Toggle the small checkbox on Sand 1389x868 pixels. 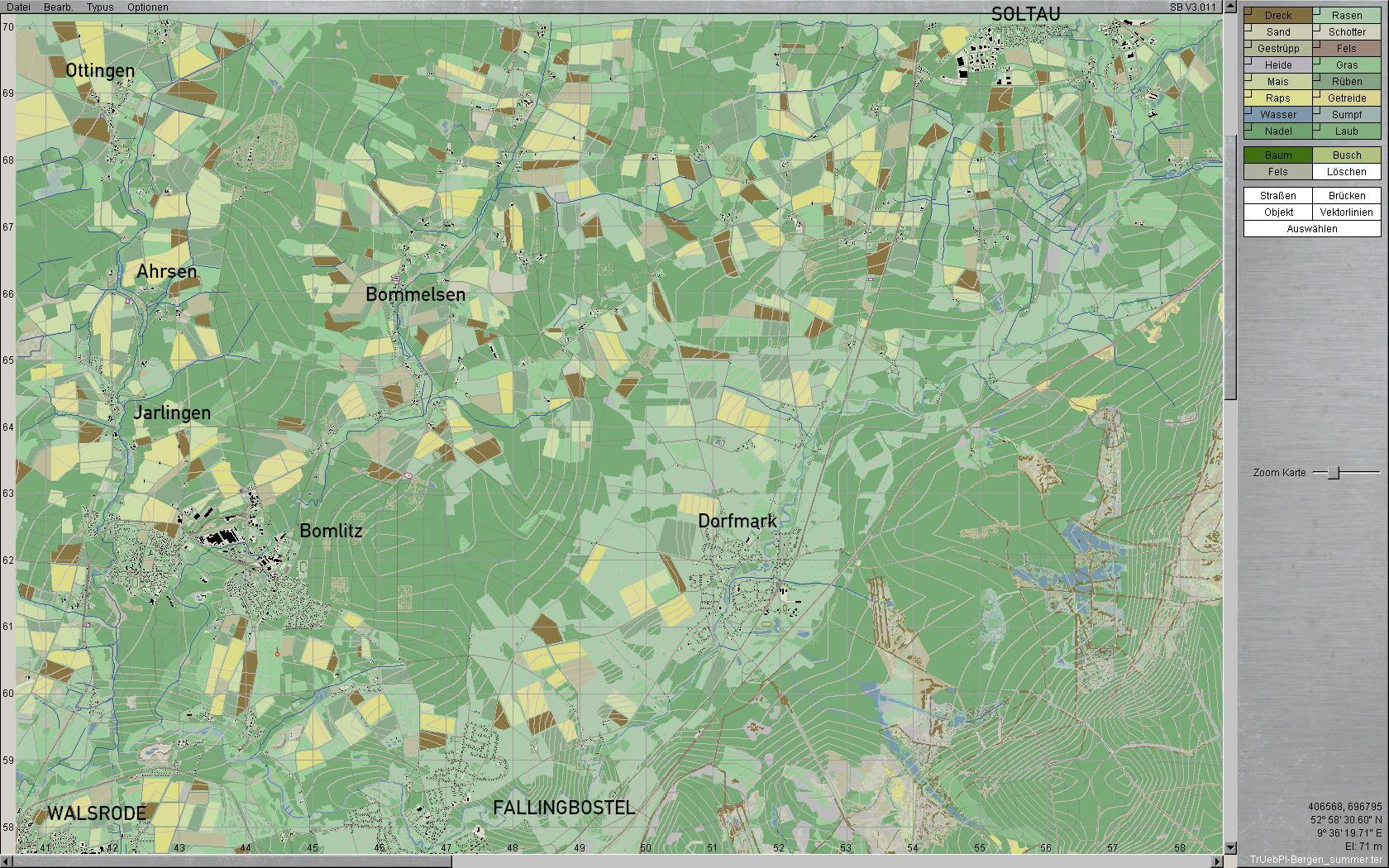point(1248,27)
